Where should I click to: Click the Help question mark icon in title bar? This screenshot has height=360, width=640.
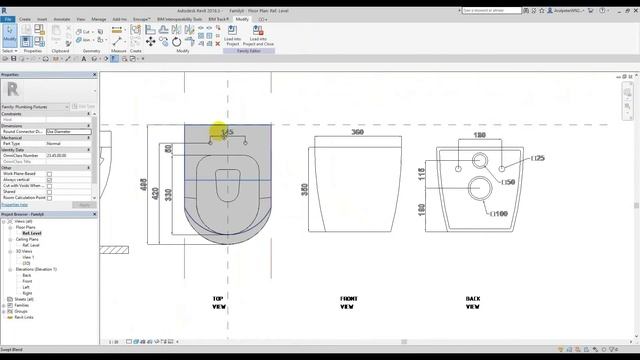pos(602,11)
